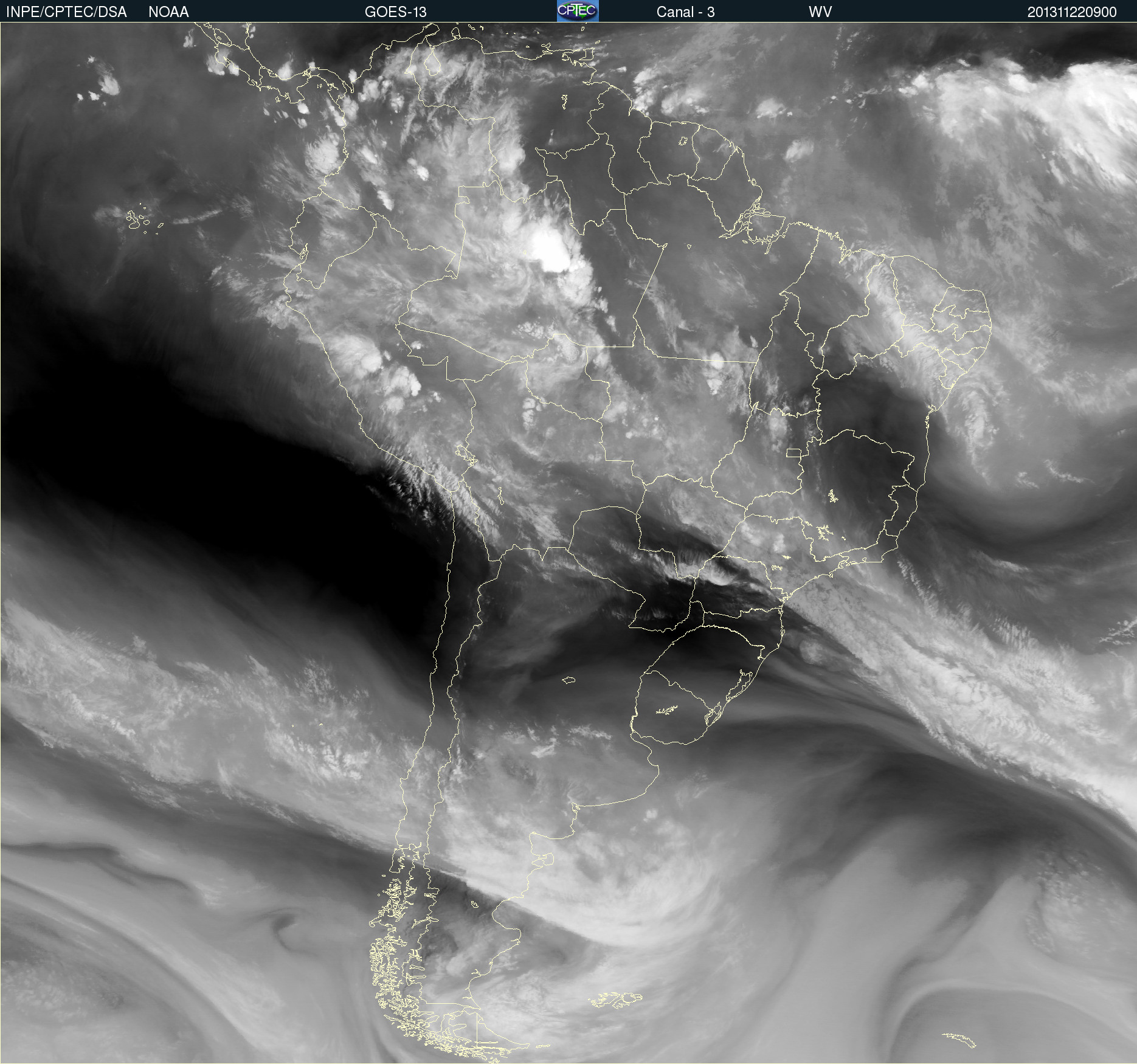This screenshot has height=1064, width=1137.
Task: Click the 201311220900 timestamp
Action: (1072, 12)
